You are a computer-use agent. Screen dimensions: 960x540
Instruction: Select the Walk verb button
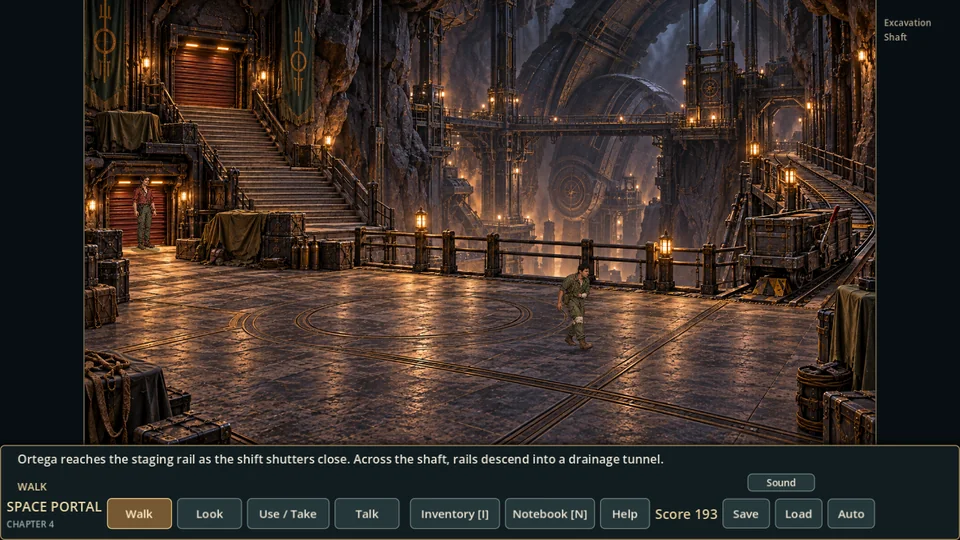(139, 514)
